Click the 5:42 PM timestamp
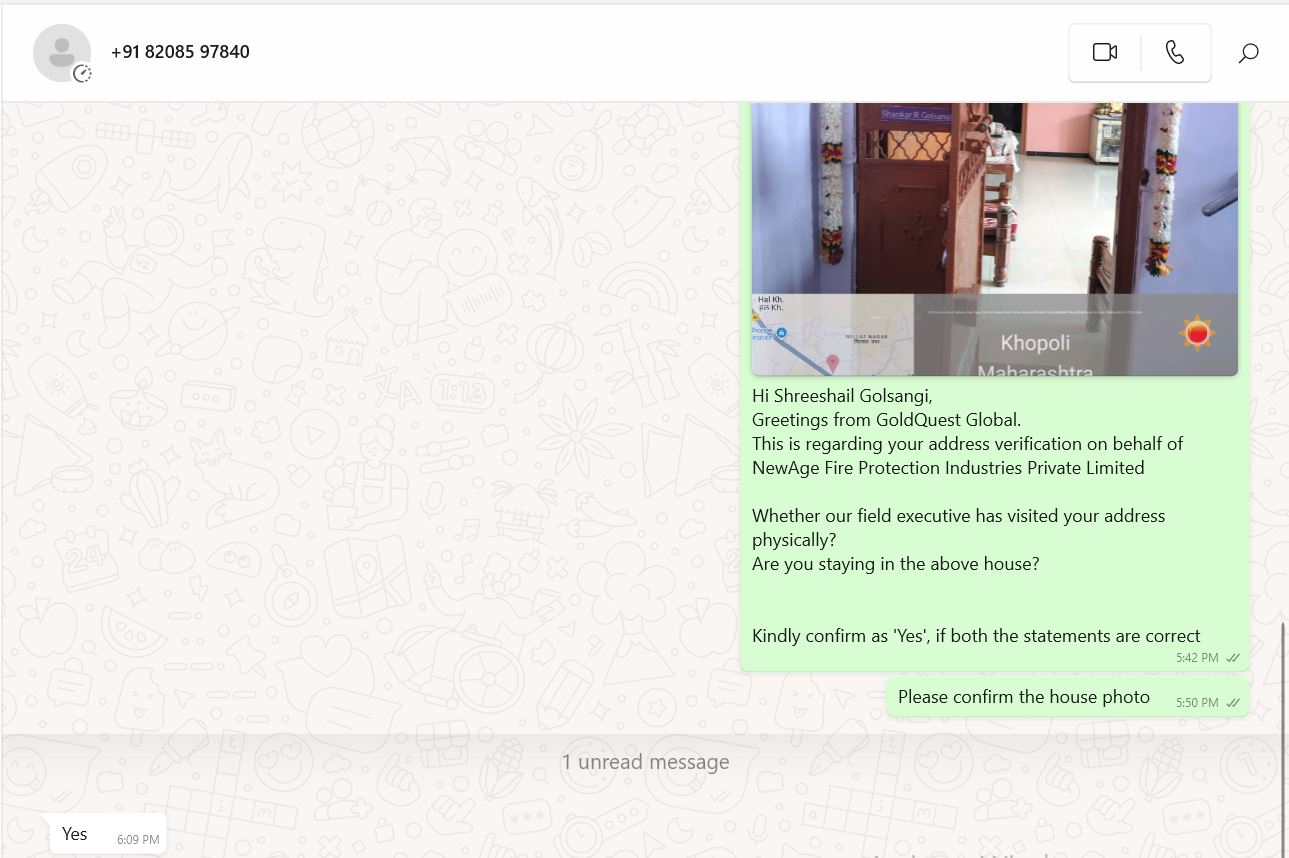 click(1197, 658)
